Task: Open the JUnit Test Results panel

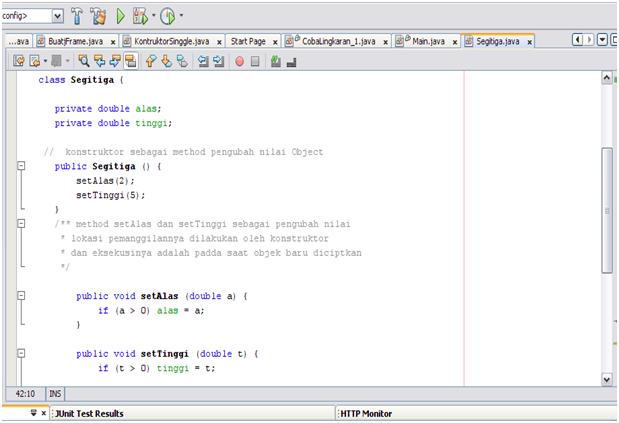Action: click(x=89, y=414)
